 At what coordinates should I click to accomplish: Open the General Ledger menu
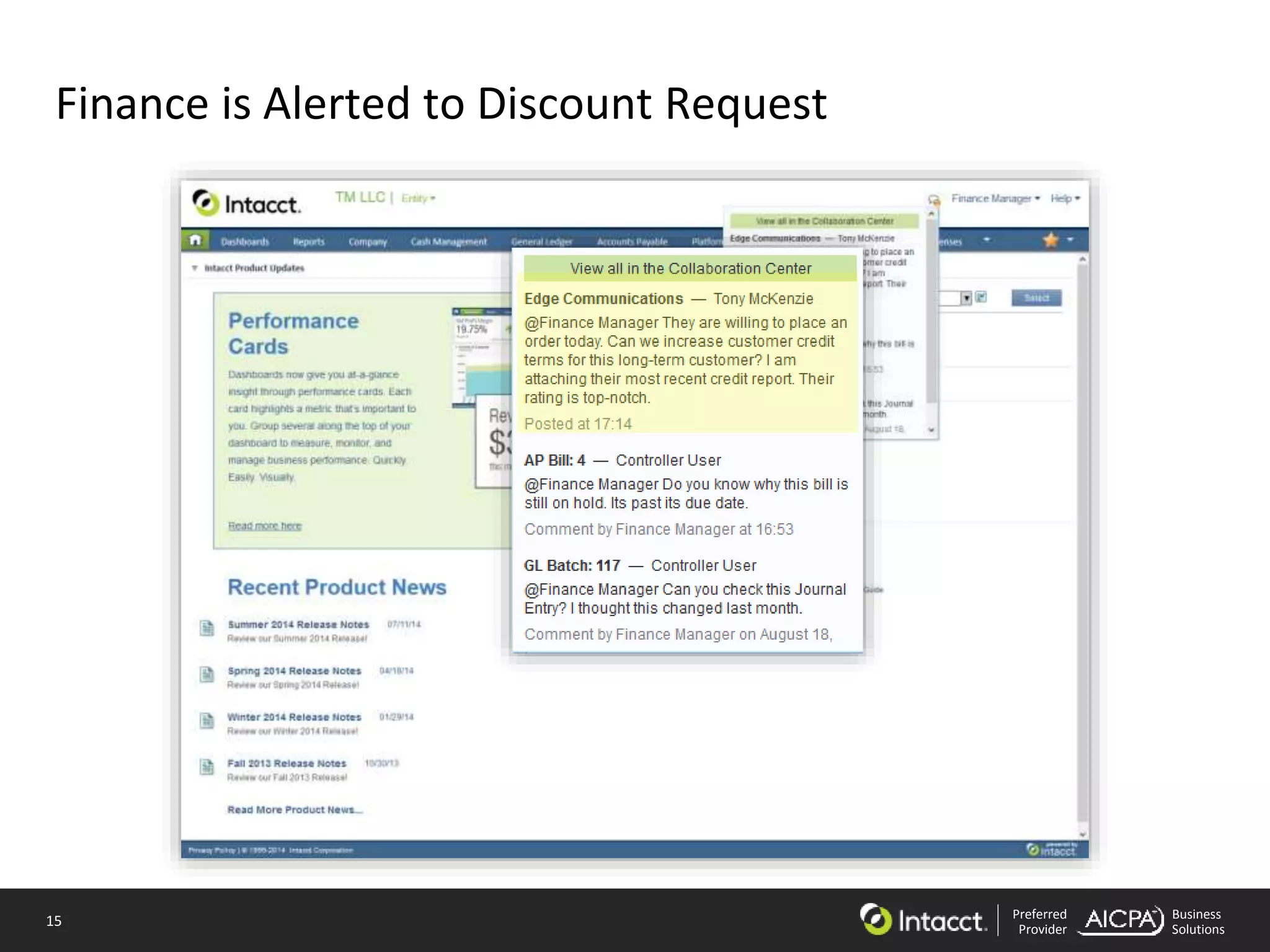click(541, 242)
